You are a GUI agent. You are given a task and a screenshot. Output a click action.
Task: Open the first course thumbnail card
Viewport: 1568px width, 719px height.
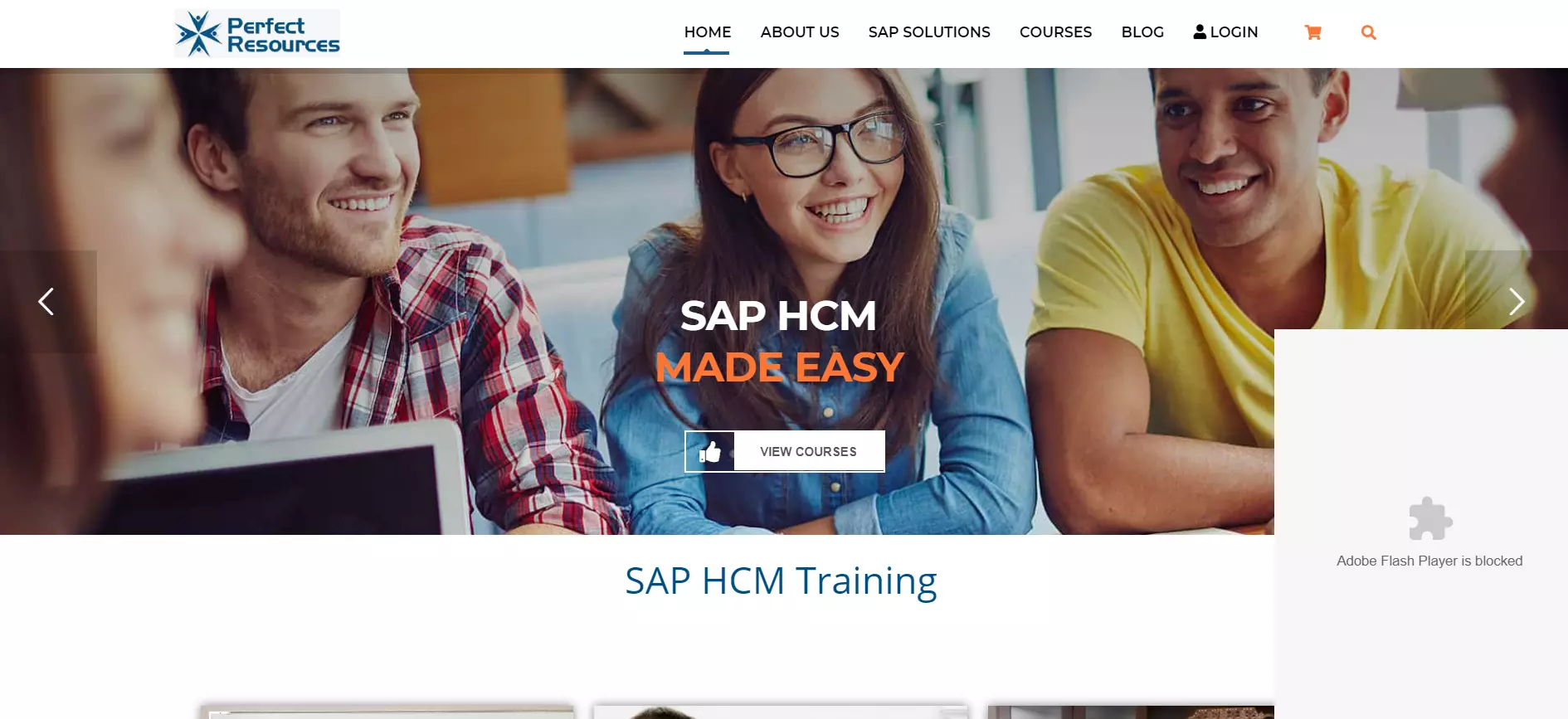click(x=387, y=712)
